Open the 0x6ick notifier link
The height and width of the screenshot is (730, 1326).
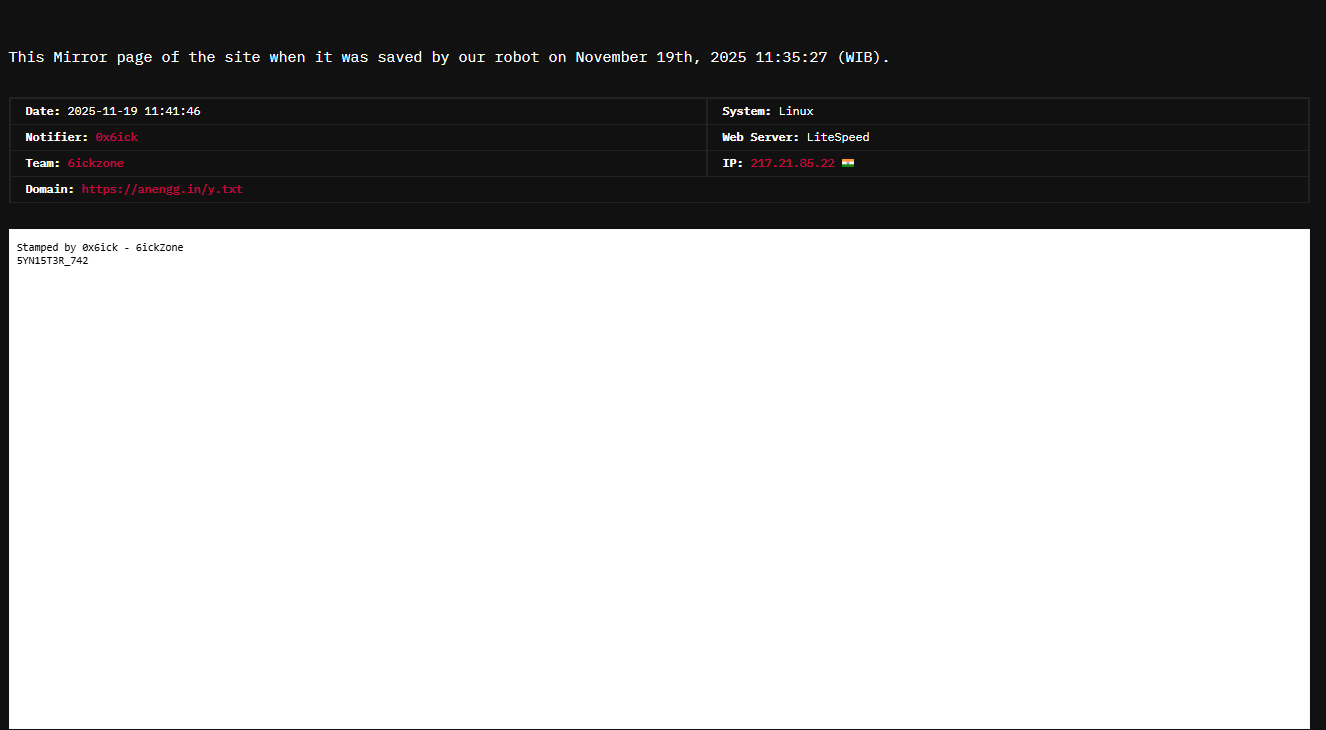point(116,137)
